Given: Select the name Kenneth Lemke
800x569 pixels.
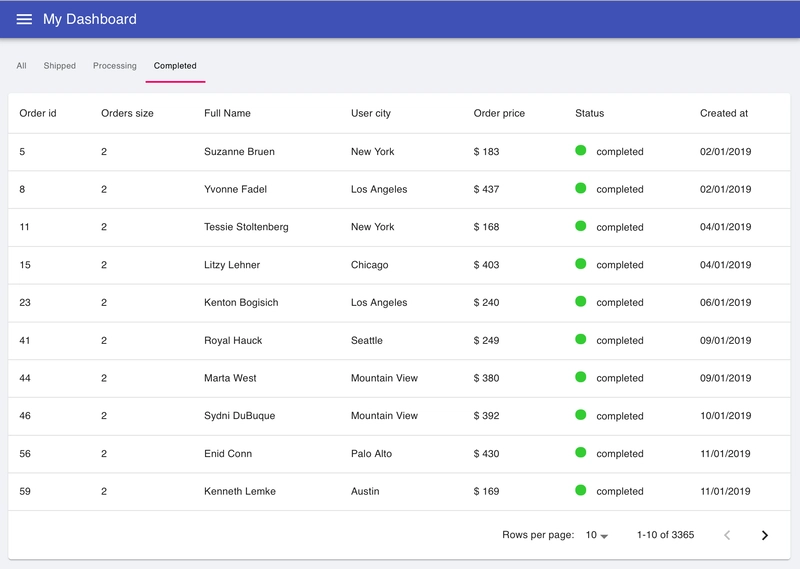Looking at the screenshot, I should pos(240,491).
